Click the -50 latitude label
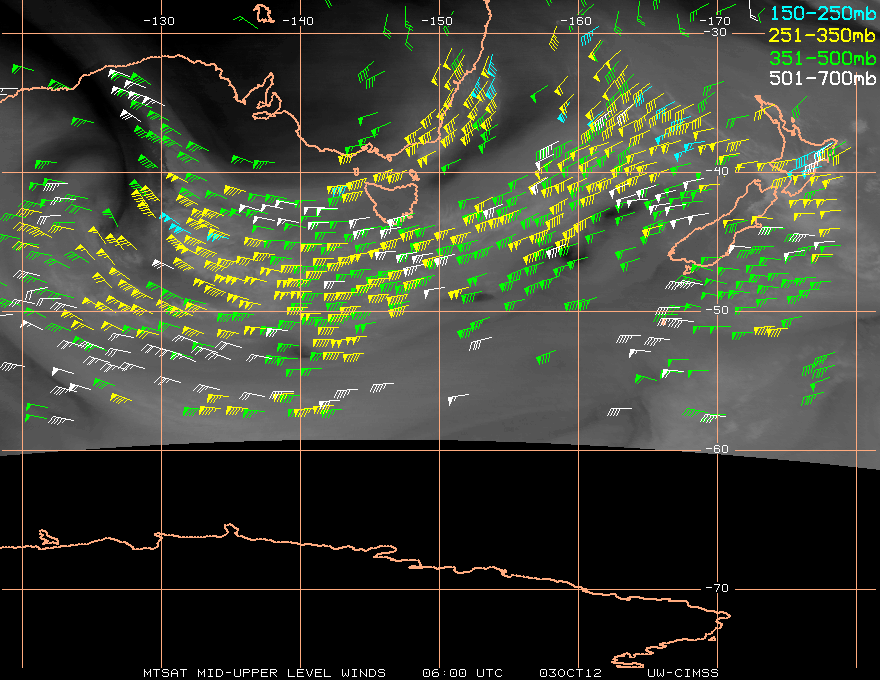 [x=717, y=310]
